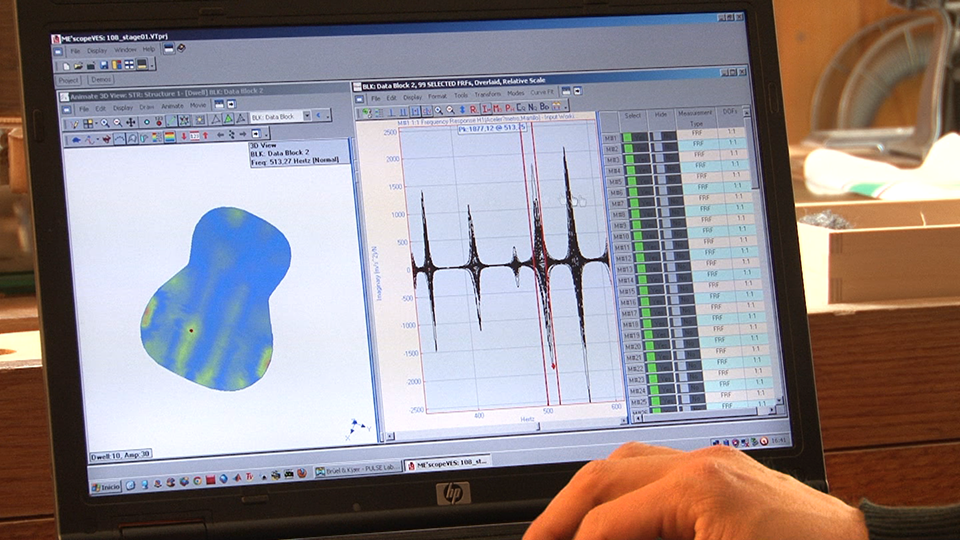Click the Zoom Out magnifier in Animate window

(x=118, y=122)
